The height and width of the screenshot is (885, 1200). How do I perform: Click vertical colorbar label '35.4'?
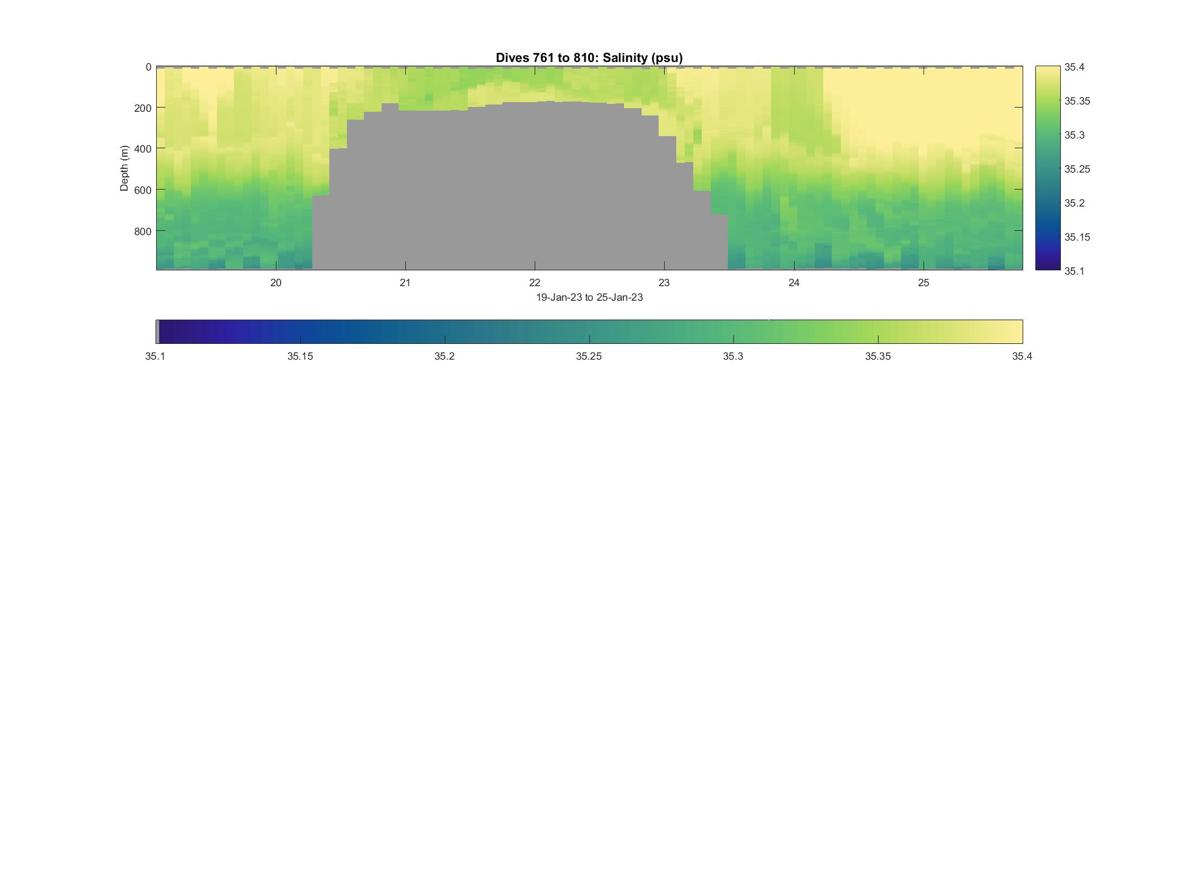1075,68
